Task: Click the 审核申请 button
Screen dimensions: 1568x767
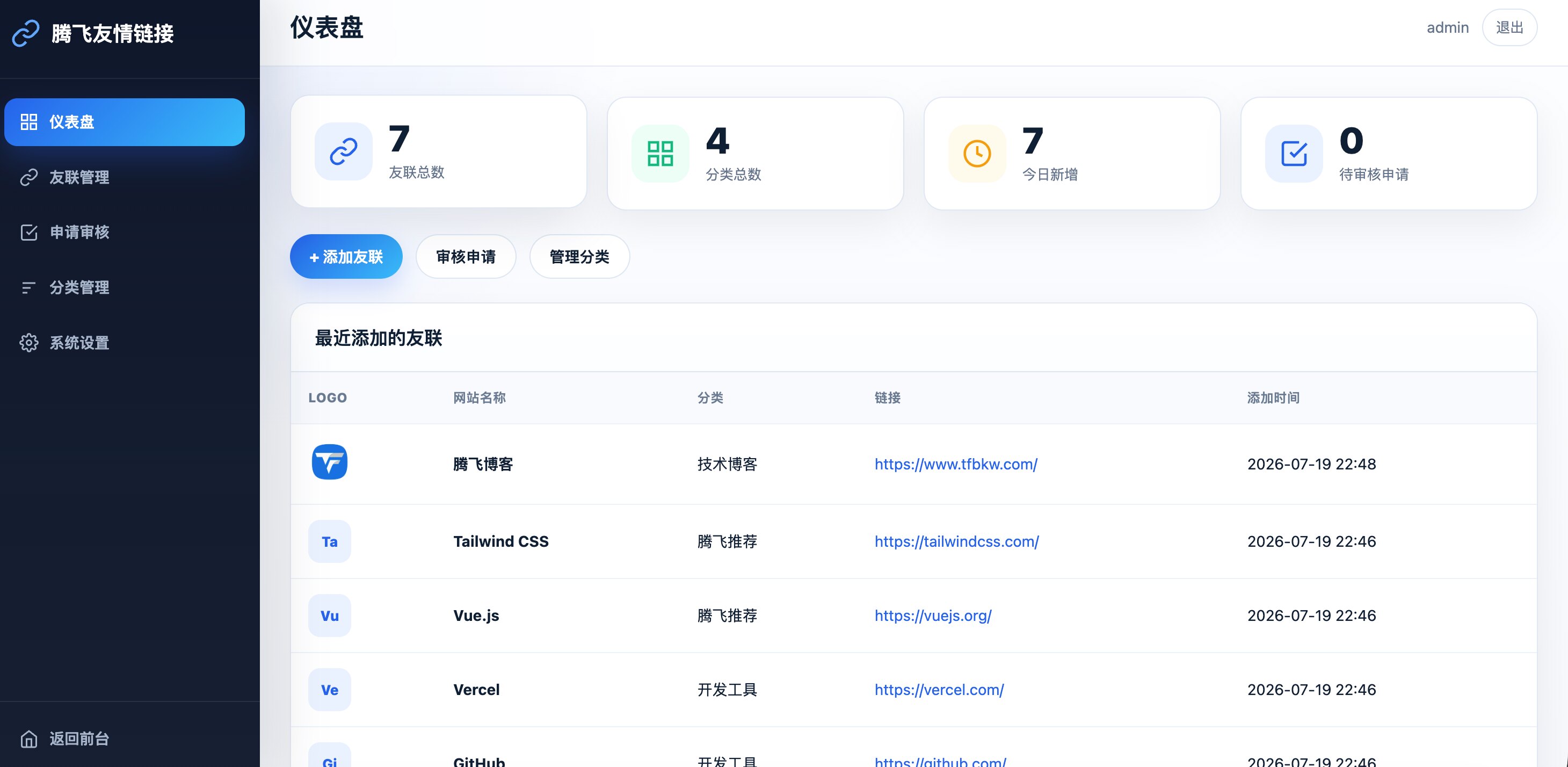Action: pos(466,257)
